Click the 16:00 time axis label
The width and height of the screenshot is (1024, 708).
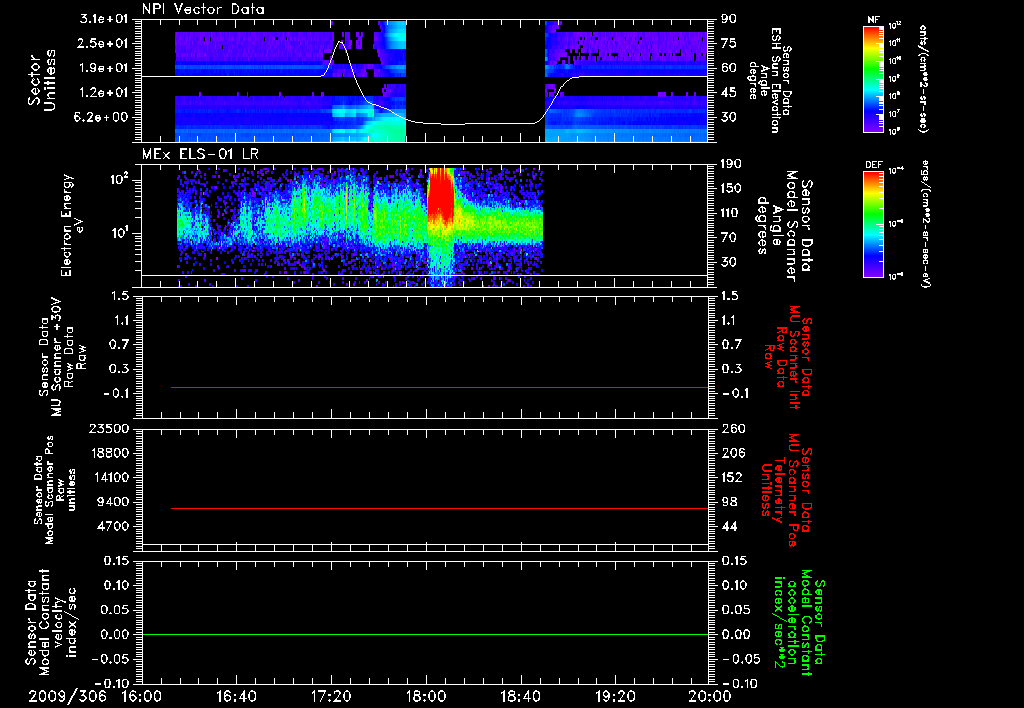pyautogui.click(x=142, y=696)
